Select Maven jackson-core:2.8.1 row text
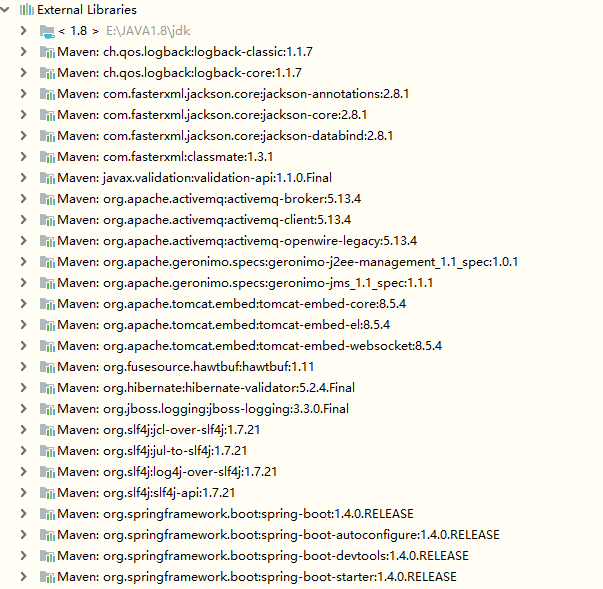Screen dimensions: 603x589 212,115
